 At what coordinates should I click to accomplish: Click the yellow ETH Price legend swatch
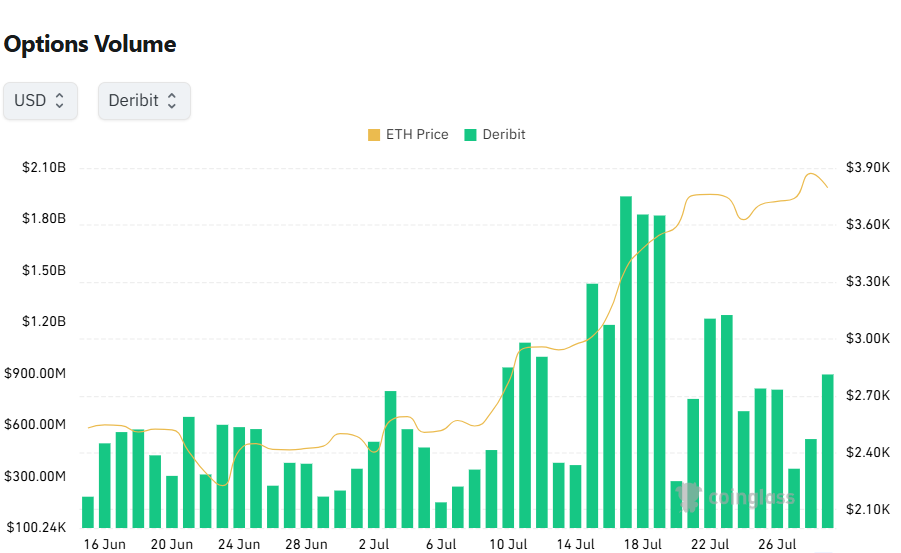click(374, 135)
